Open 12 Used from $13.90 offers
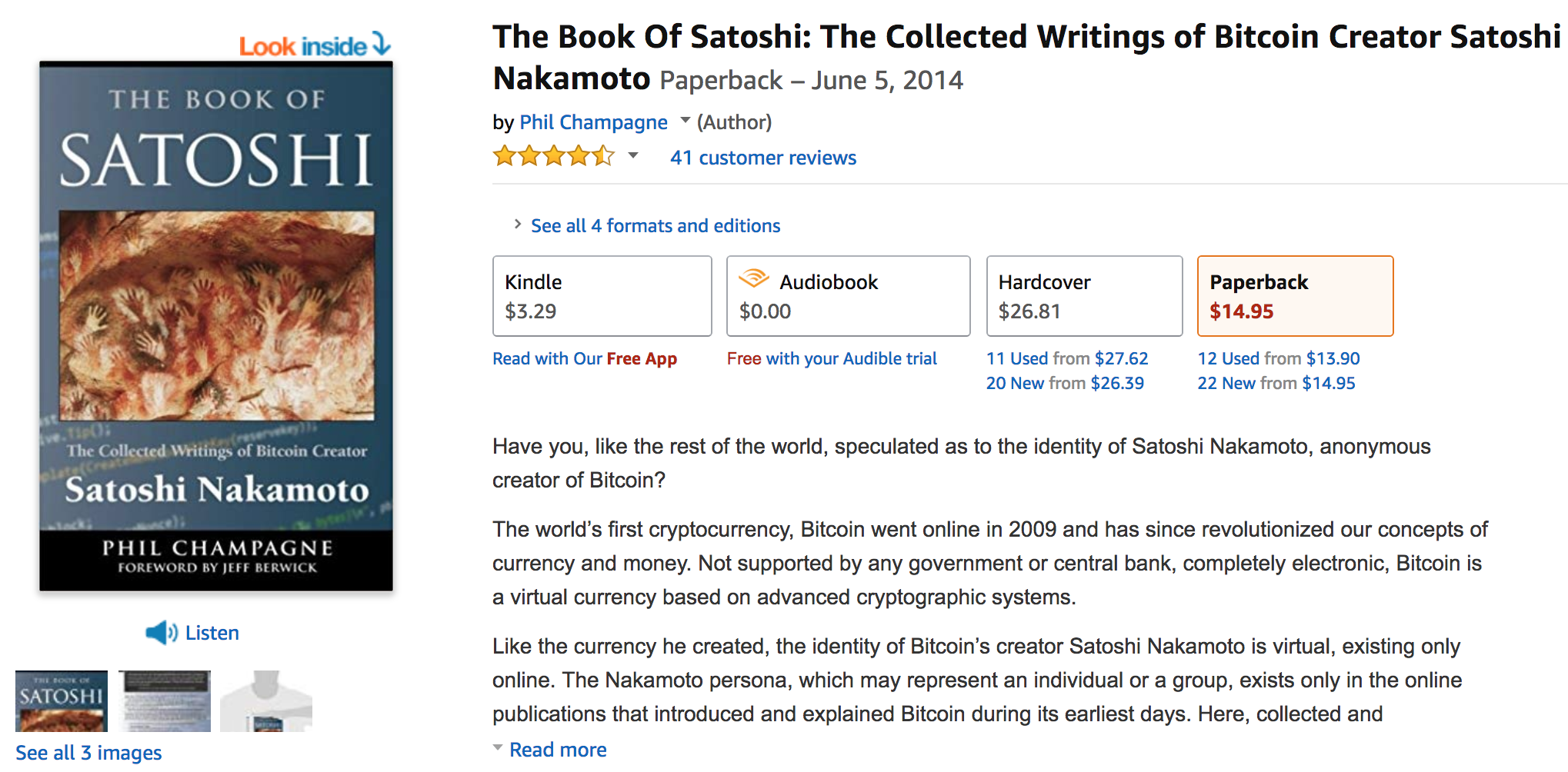The image size is (1568, 772). click(x=1279, y=358)
